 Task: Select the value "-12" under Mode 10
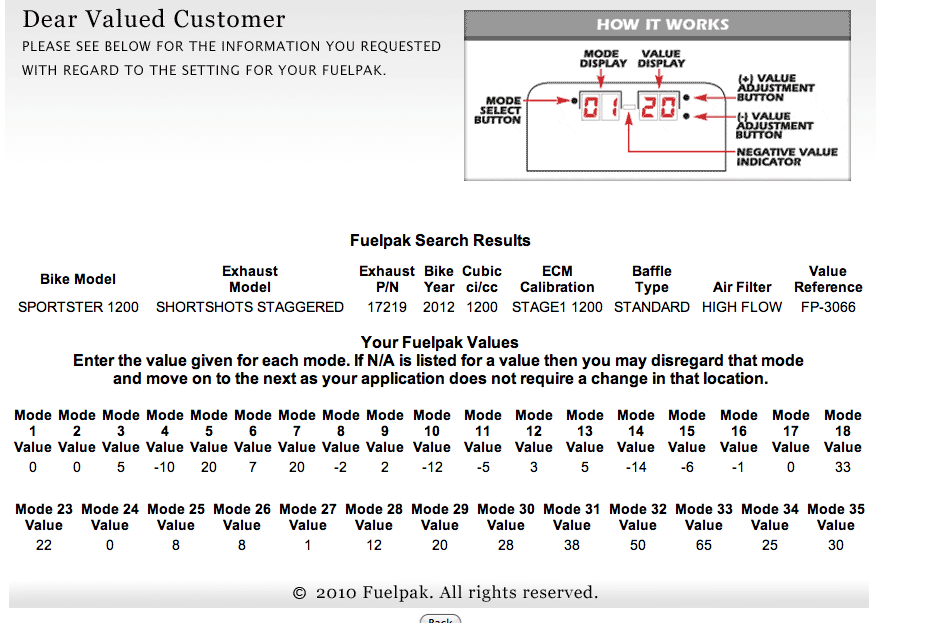pyautogui.click(x=432, y=467)
